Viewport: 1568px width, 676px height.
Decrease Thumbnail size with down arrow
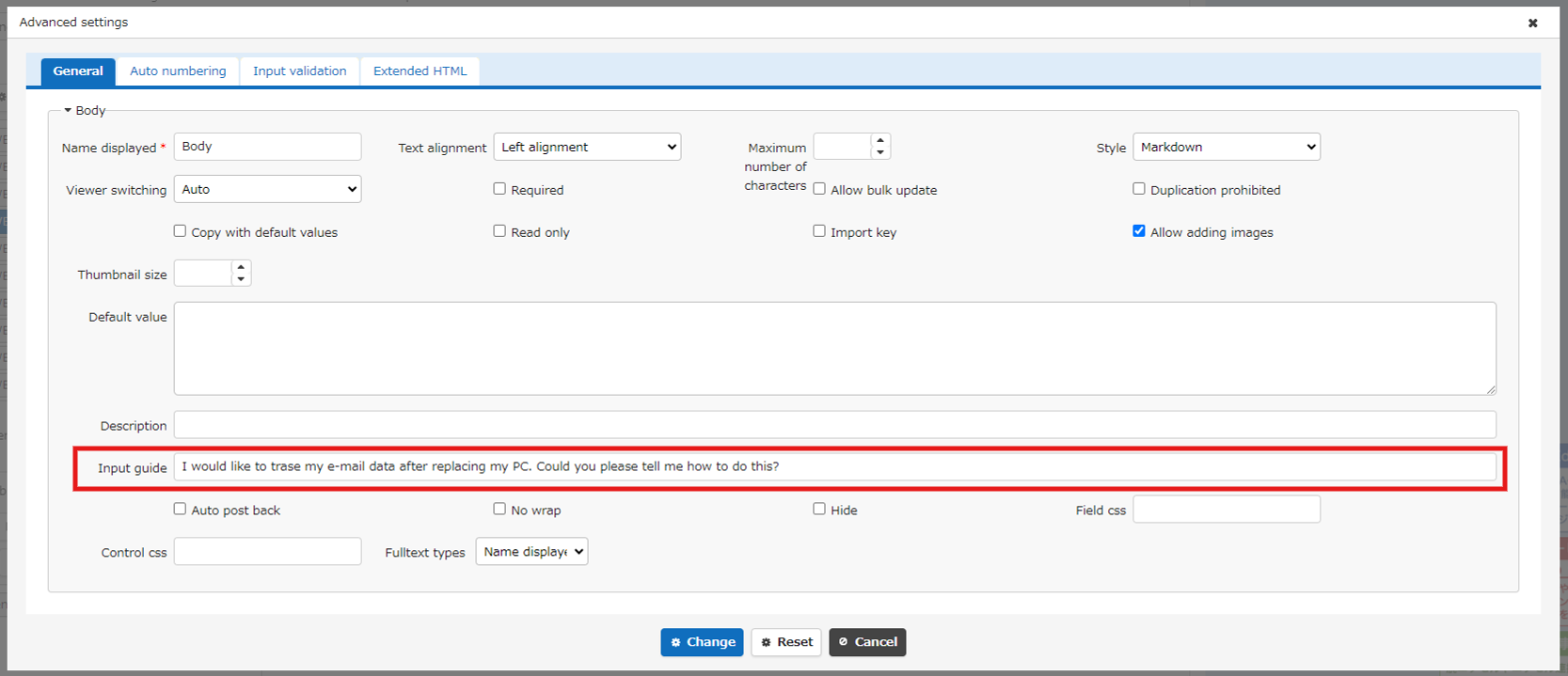241,280
